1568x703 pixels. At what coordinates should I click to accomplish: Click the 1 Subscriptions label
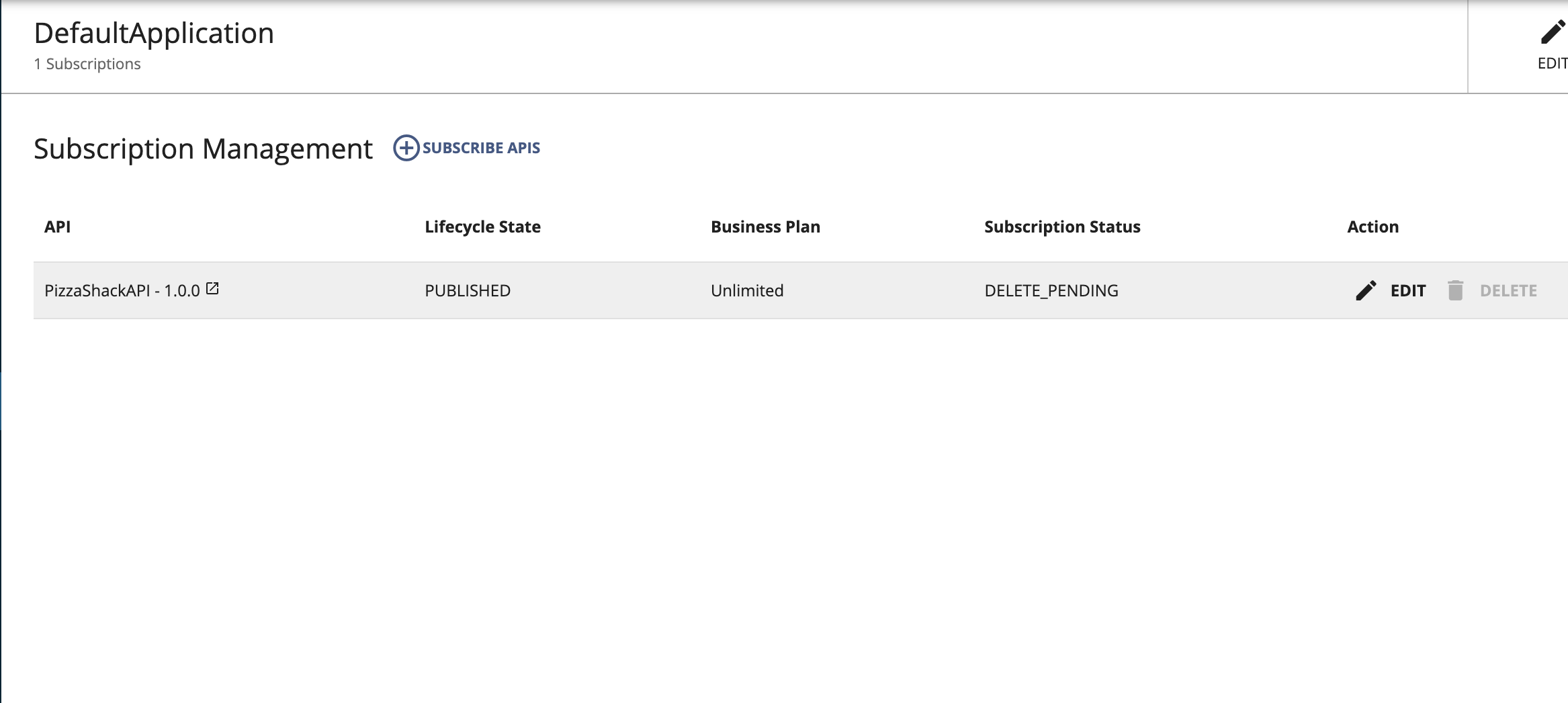(87, 63)
